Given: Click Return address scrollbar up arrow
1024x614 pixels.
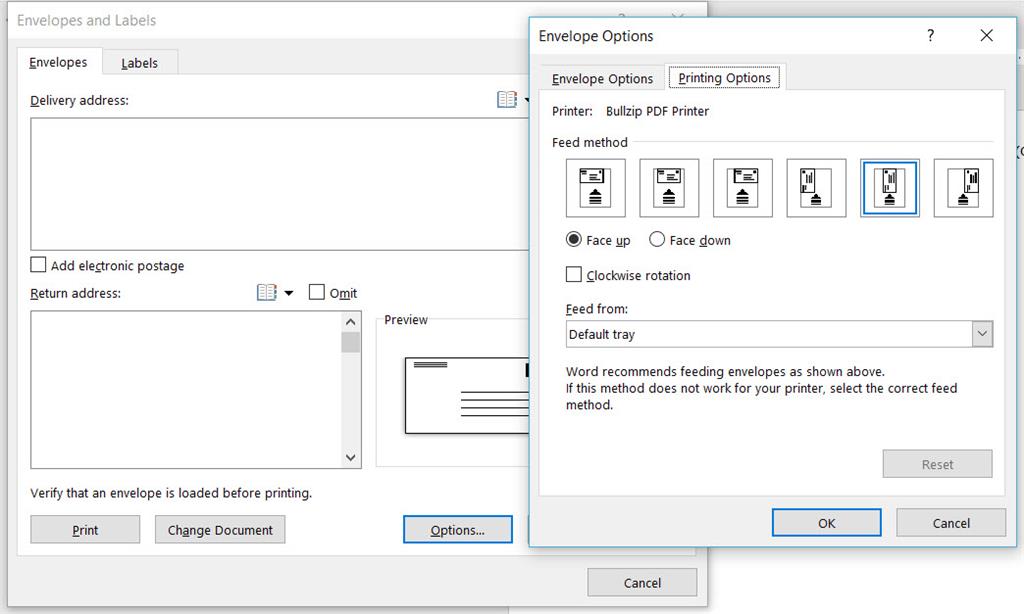Looking at the screenshot, I should (x=351, y=321).
